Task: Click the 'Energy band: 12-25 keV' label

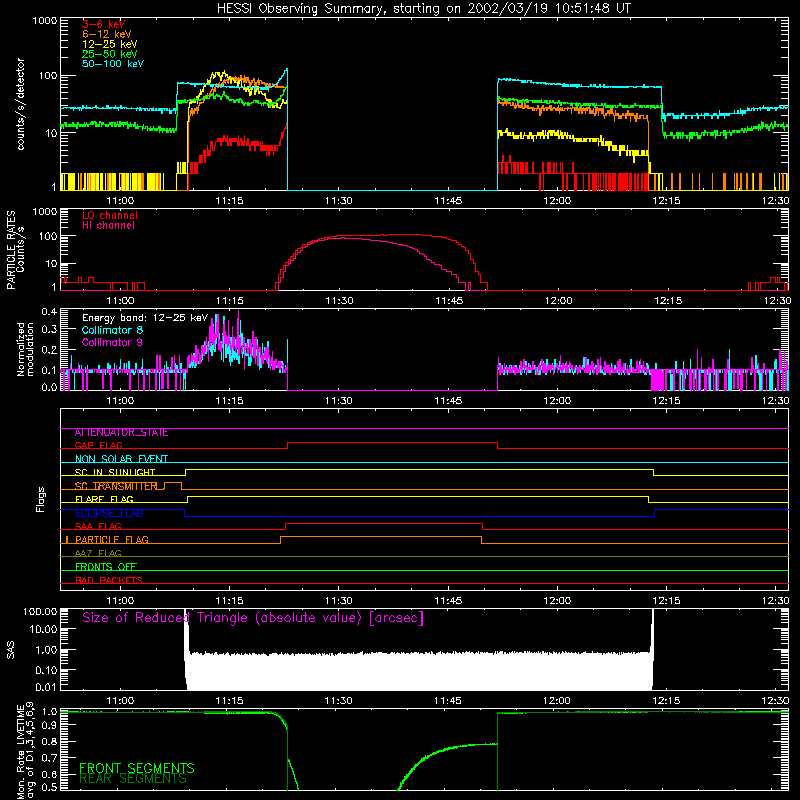Action: pyautogui.click(x=145, y=318)
